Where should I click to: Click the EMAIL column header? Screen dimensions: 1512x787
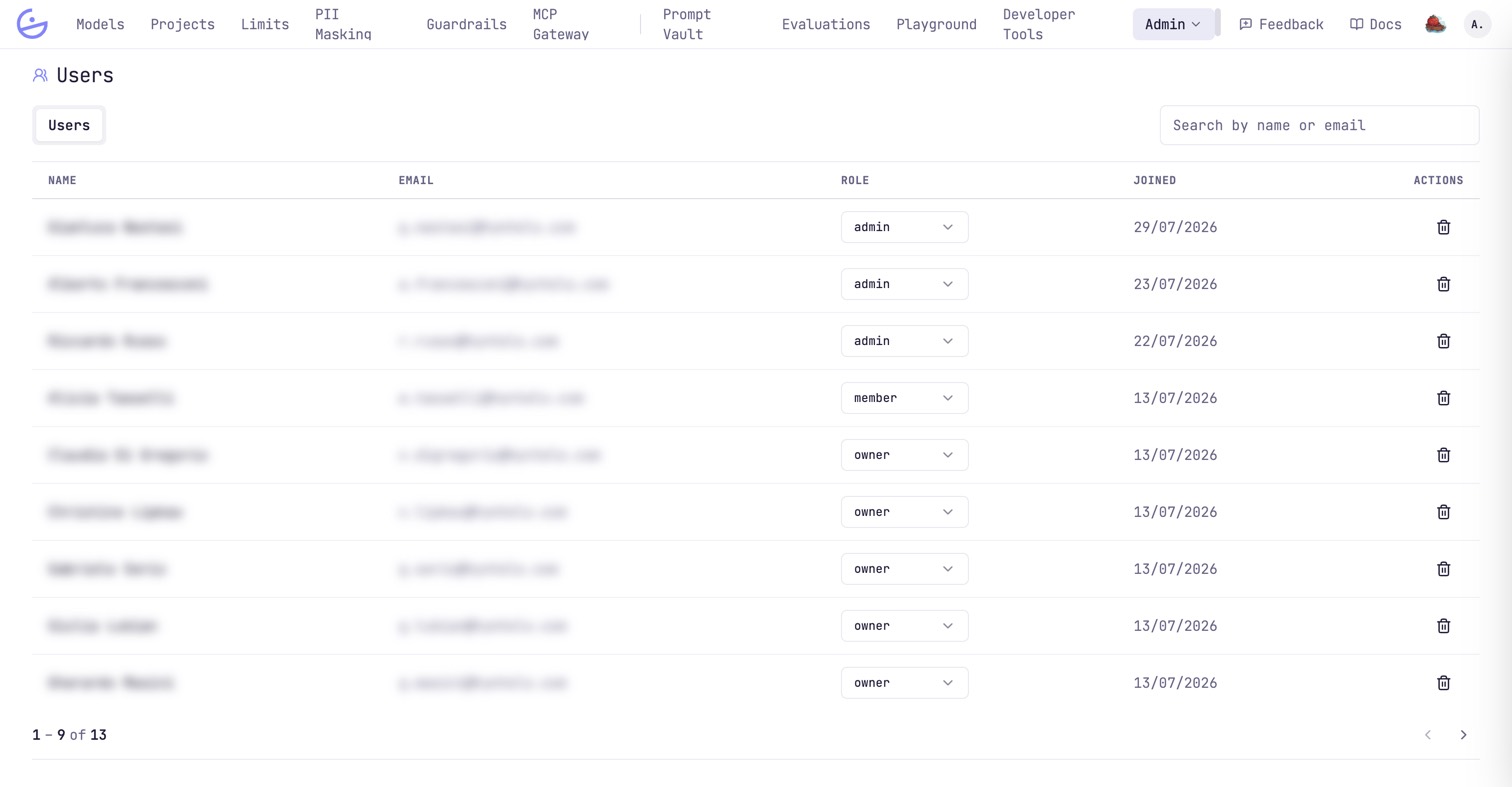[x=416, y=180]
